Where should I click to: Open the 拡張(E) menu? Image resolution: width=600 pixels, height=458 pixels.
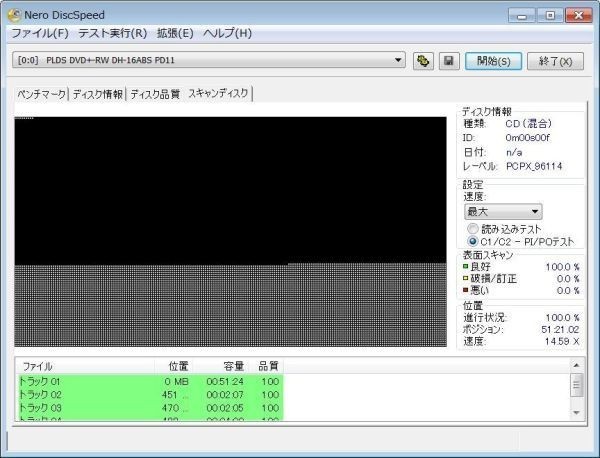(x=175, y=33)
